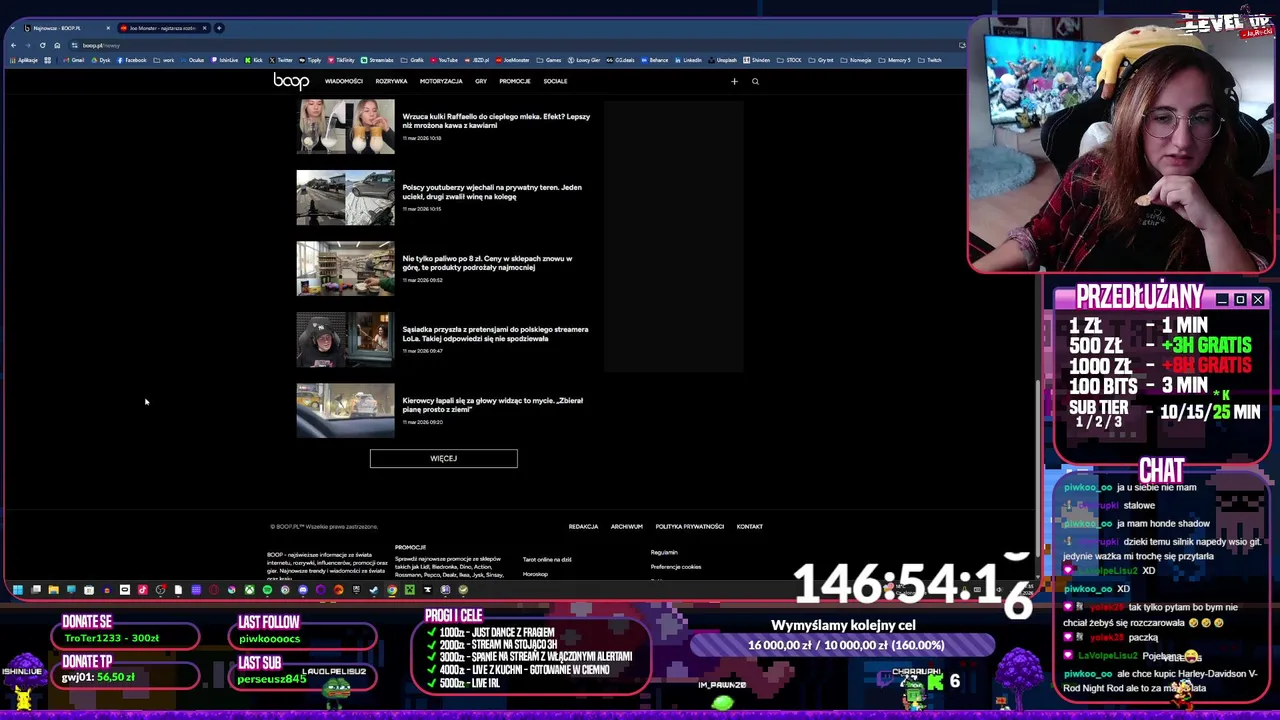Screen dimensions: 1280x720
Task: Click the parked cars article thumbnail
Action: [345, 197]
